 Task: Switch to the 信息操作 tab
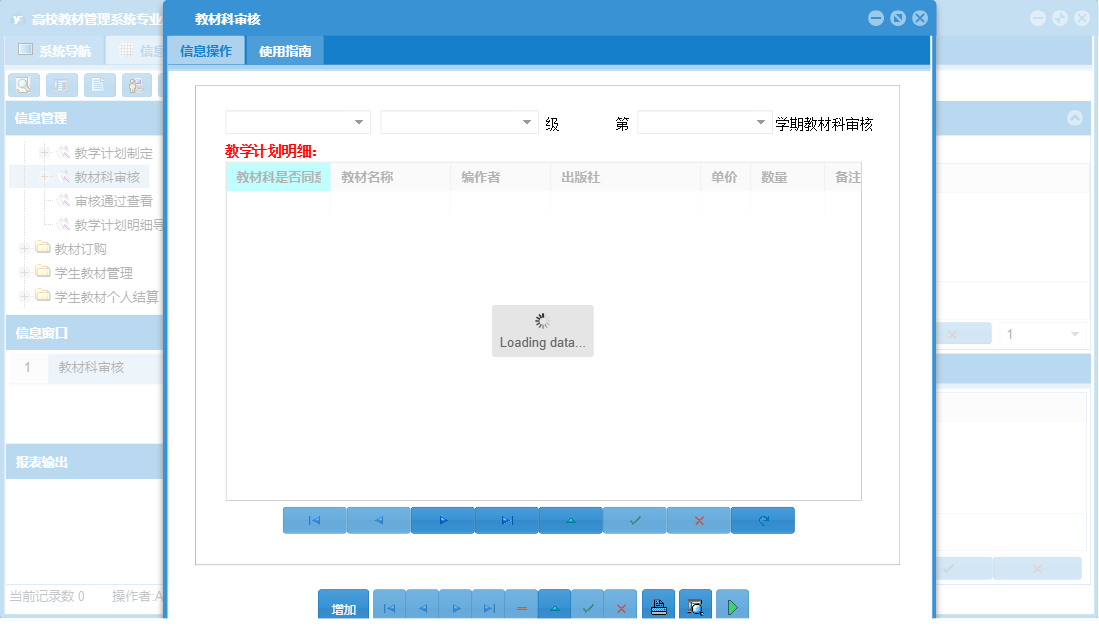tap(206, 49)
